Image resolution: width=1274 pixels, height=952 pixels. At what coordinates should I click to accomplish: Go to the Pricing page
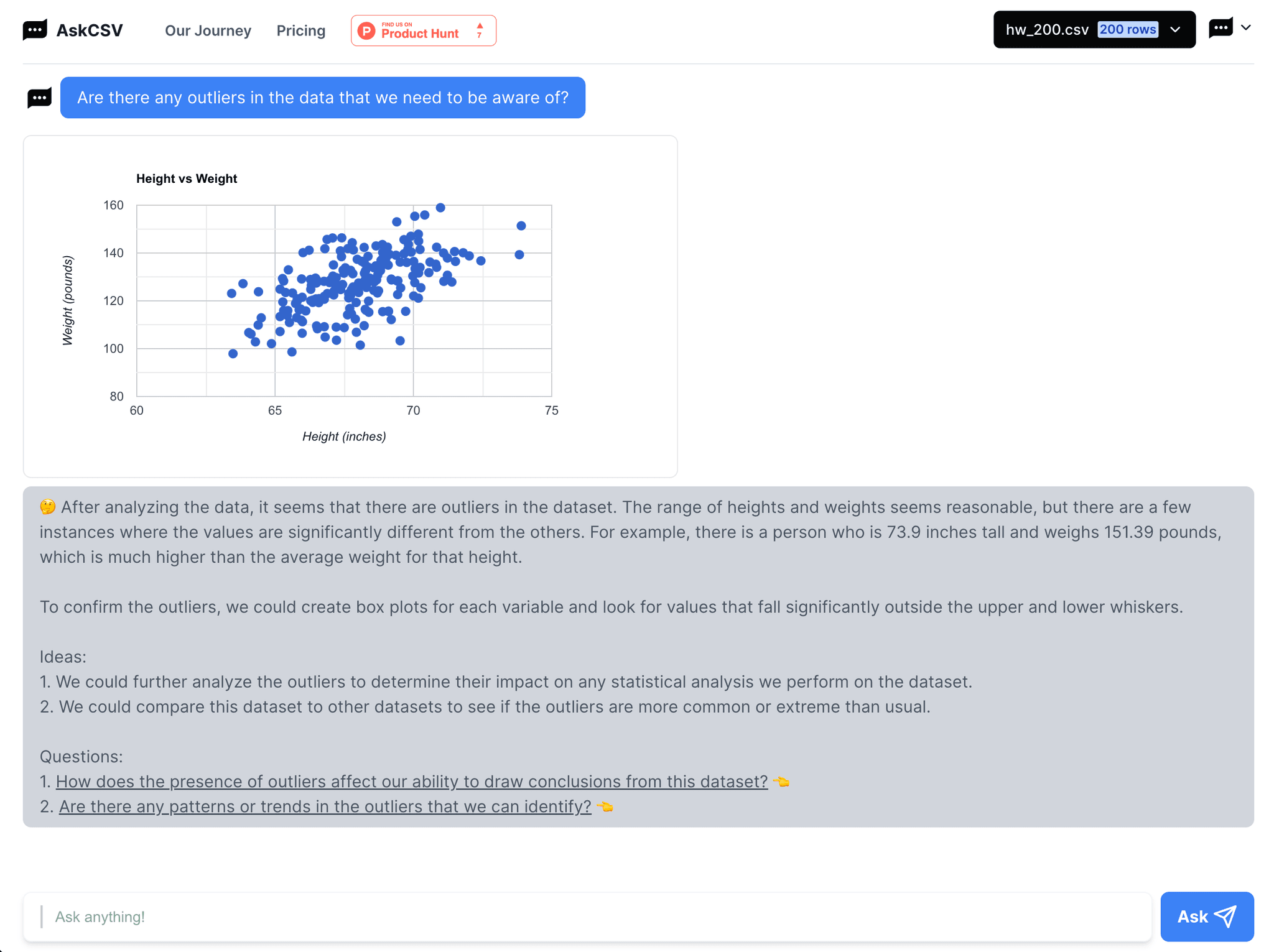tap(301, 30)
